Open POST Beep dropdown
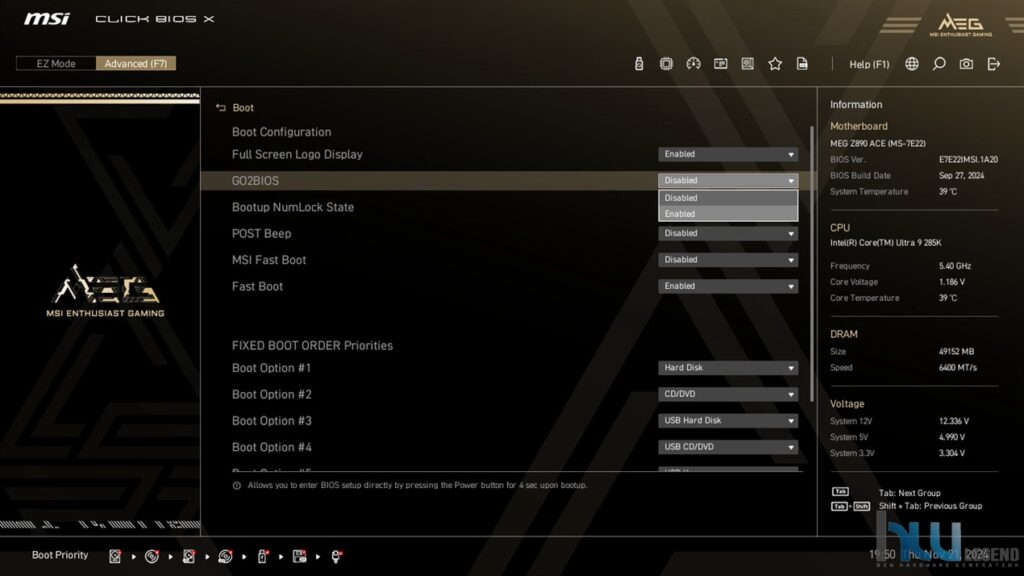This screenshot has height=576, width=1024. coord(728,233)
